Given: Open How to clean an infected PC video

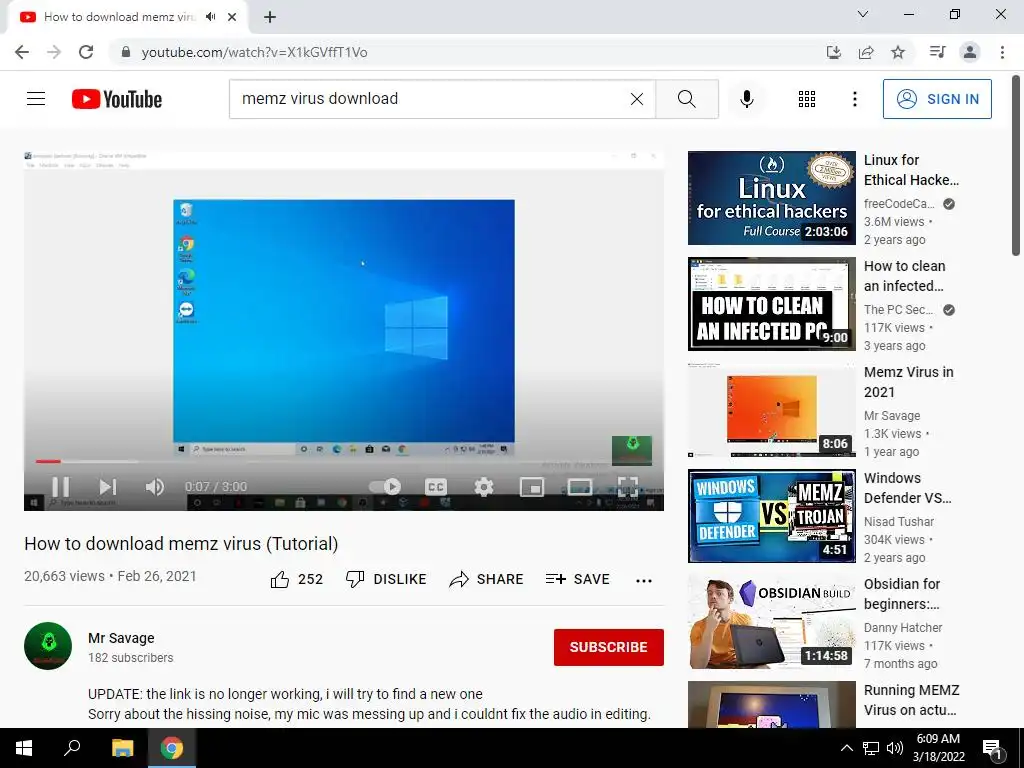Looking at the screenshot, I should point(771,304).
